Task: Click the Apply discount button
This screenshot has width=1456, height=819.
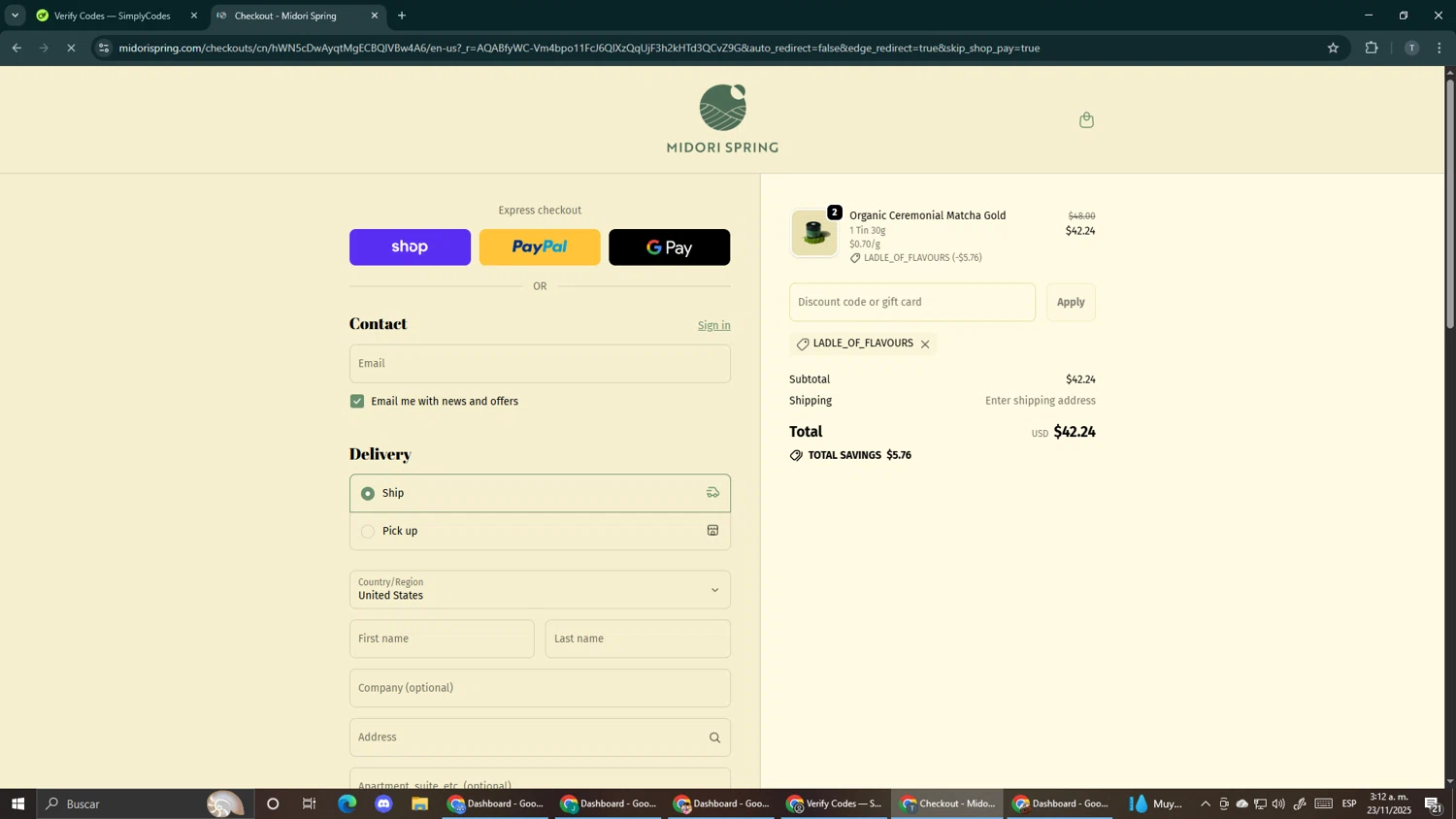Action: coord(1071,303)
